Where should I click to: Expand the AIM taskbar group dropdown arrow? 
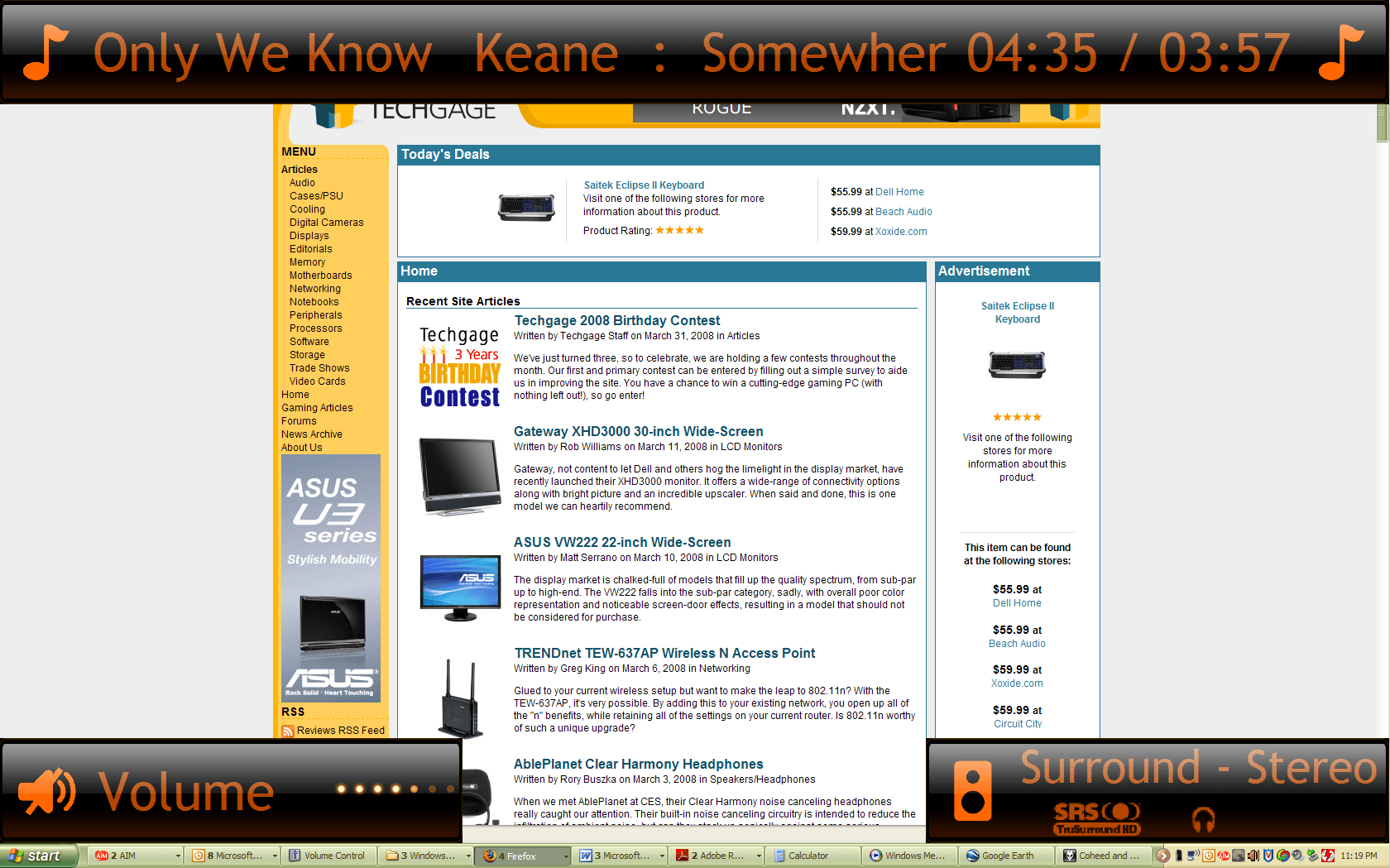click(x=177, y=856)
